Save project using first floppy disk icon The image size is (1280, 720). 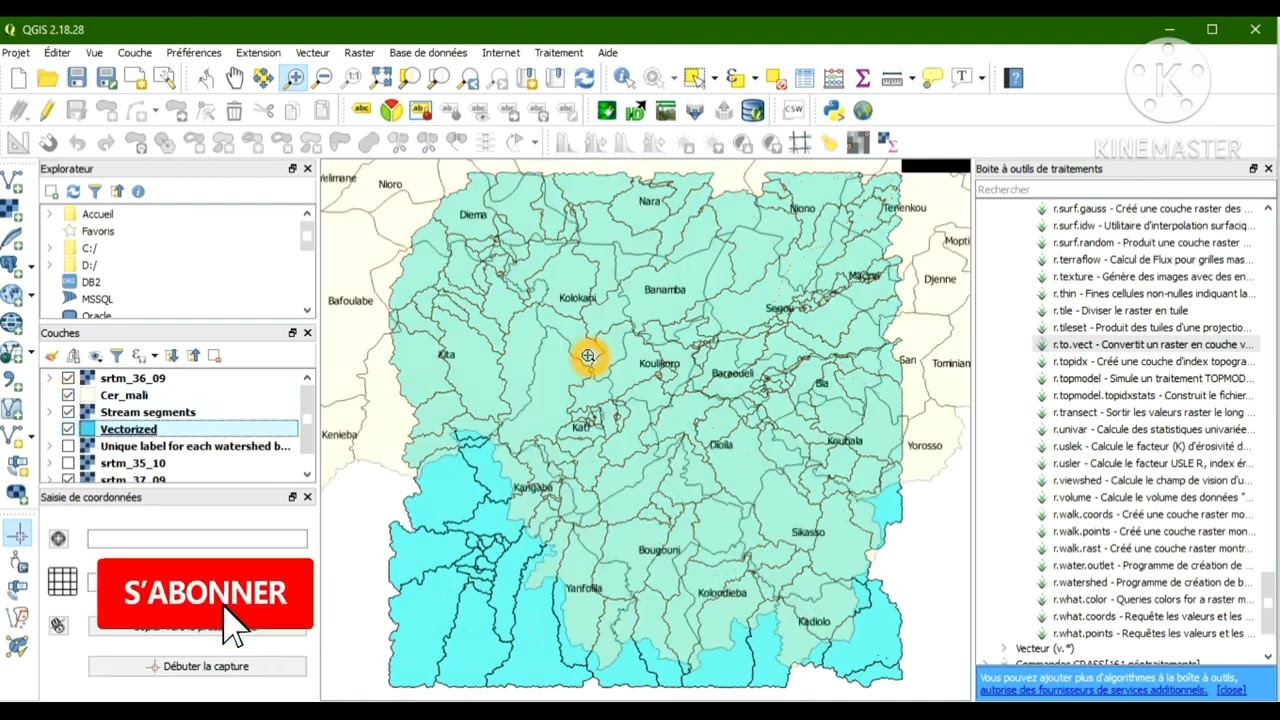pyautogui.click(x=77, y=78)
